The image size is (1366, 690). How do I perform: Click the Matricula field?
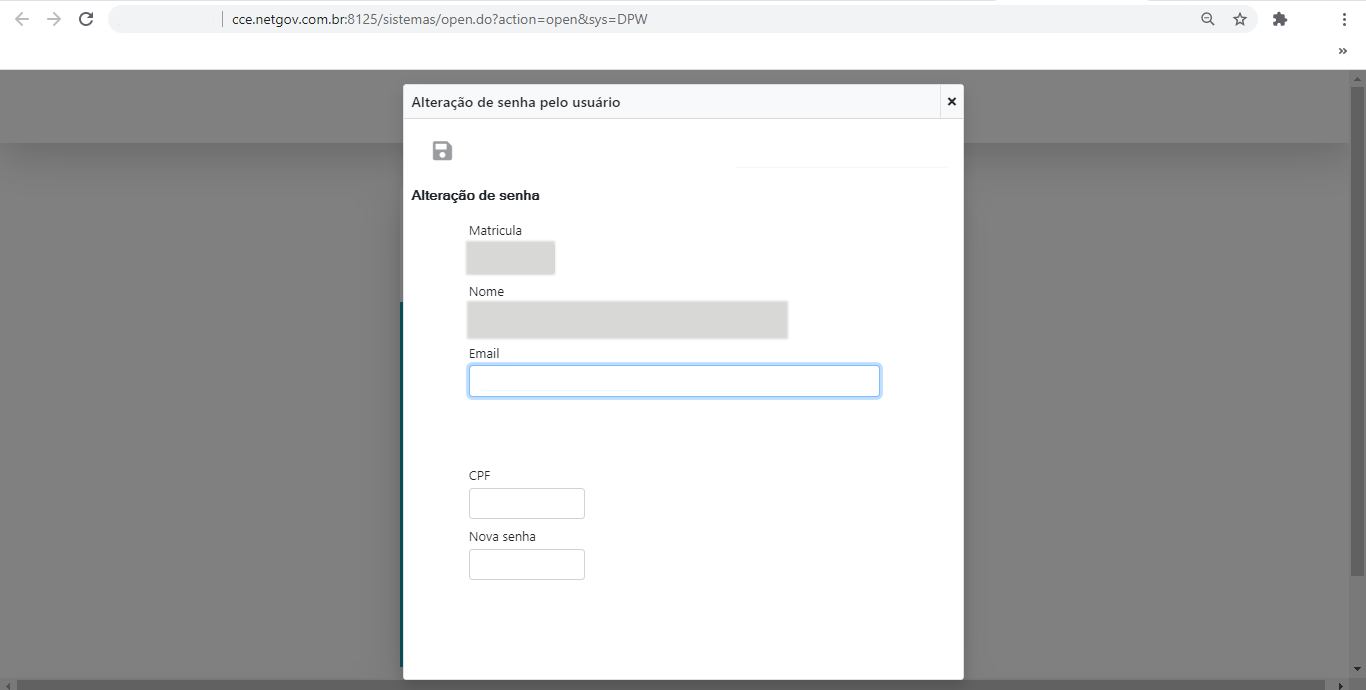[x=511, y=258]
